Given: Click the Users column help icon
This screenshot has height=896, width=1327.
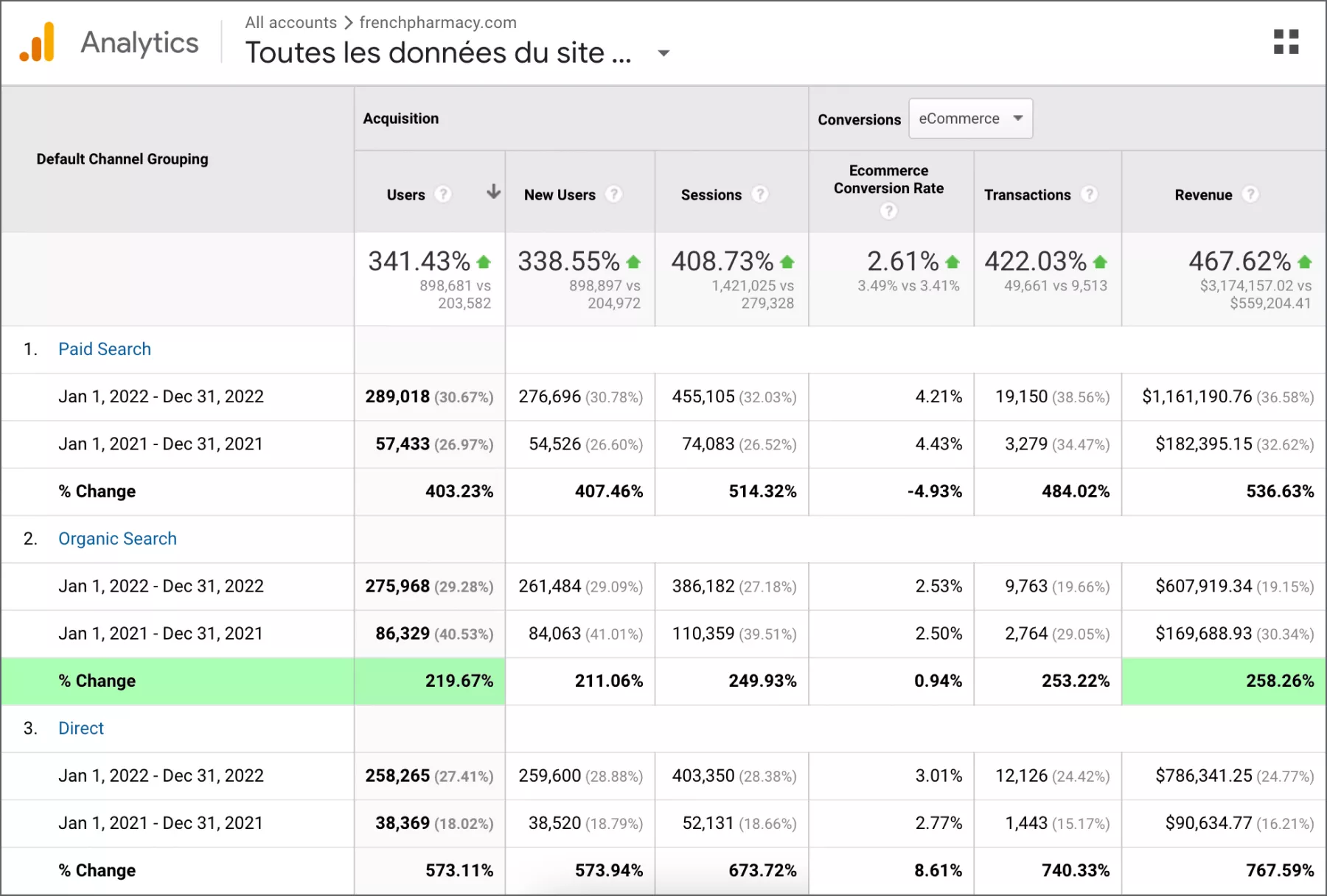Looking at the screenshot, I should coord(442,195).
